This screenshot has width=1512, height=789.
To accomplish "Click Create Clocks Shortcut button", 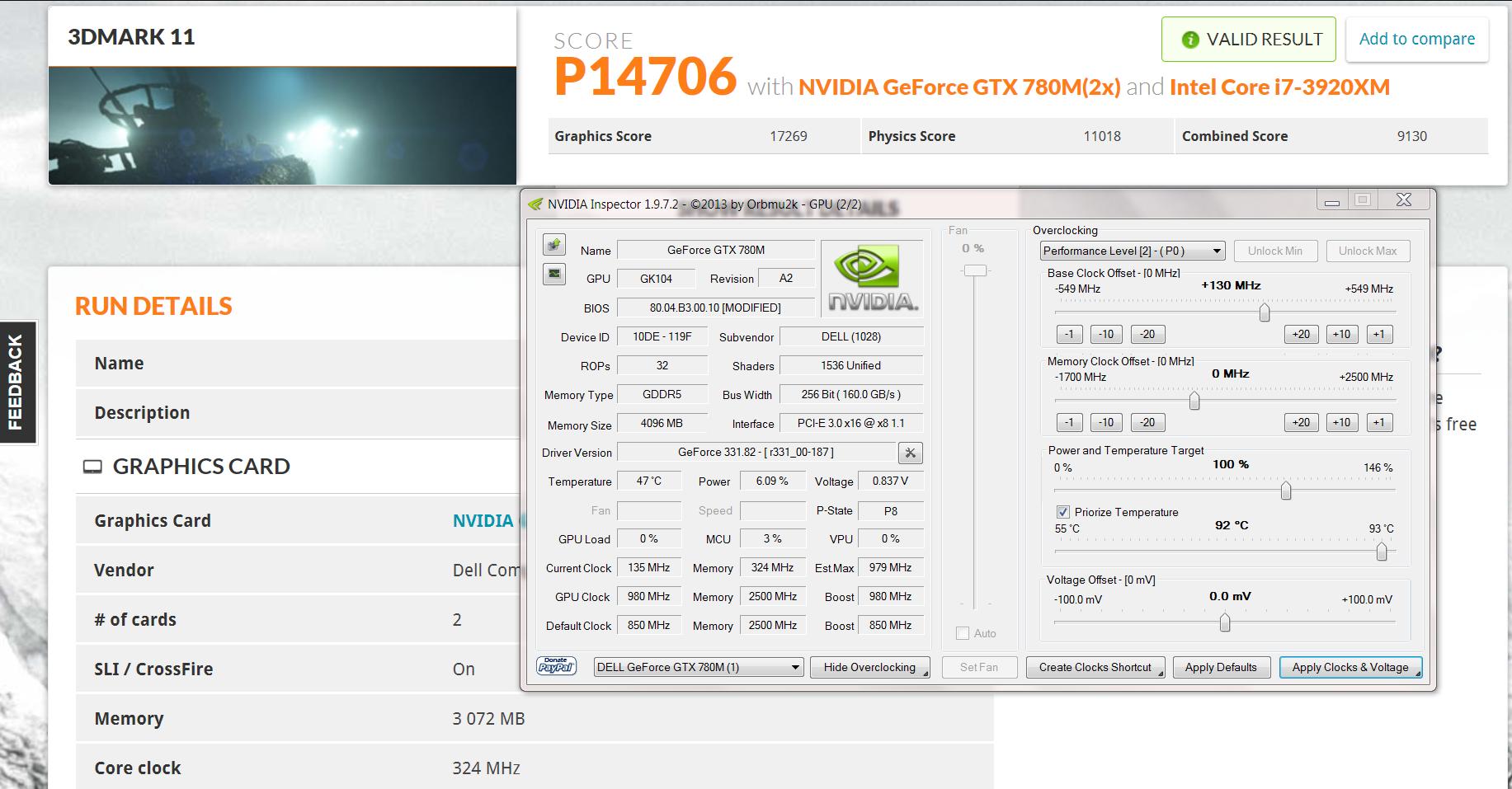I will pos(1095,667).
